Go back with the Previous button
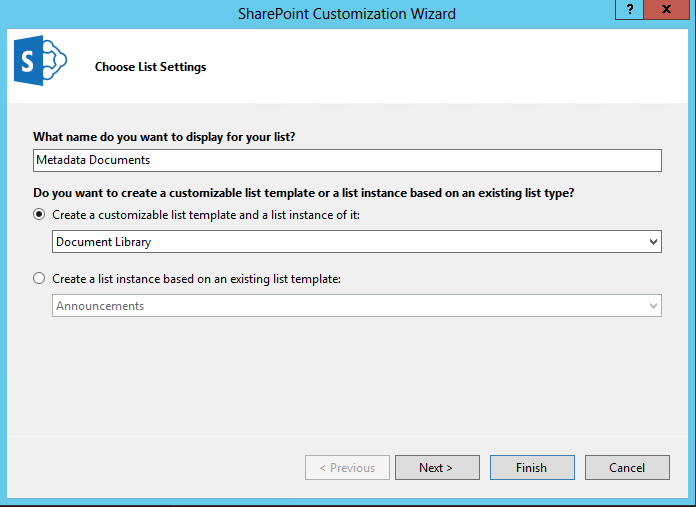The width and height of the screenshot is (696, 507). pos(347,467)
